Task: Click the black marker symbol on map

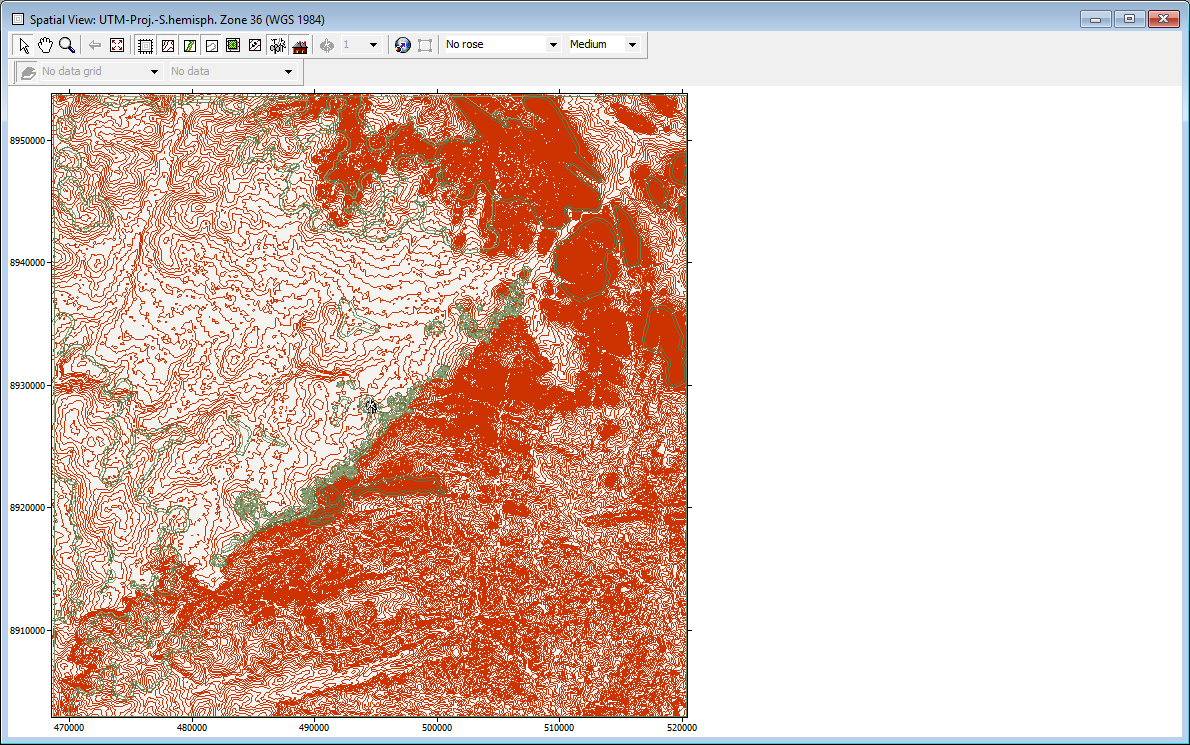Action: point(371,404)
